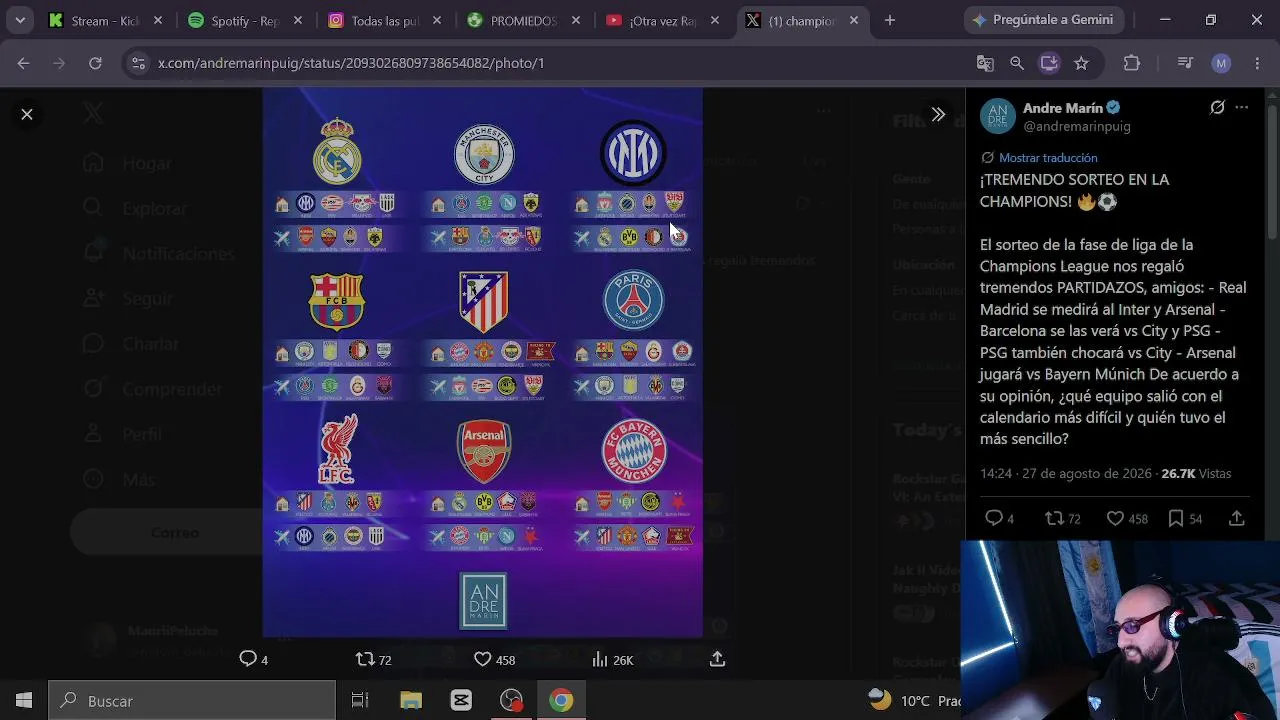Screen dimensions: 1280x720
Task: Click the Translate page icon in address bar
Action: pos(985,63)
